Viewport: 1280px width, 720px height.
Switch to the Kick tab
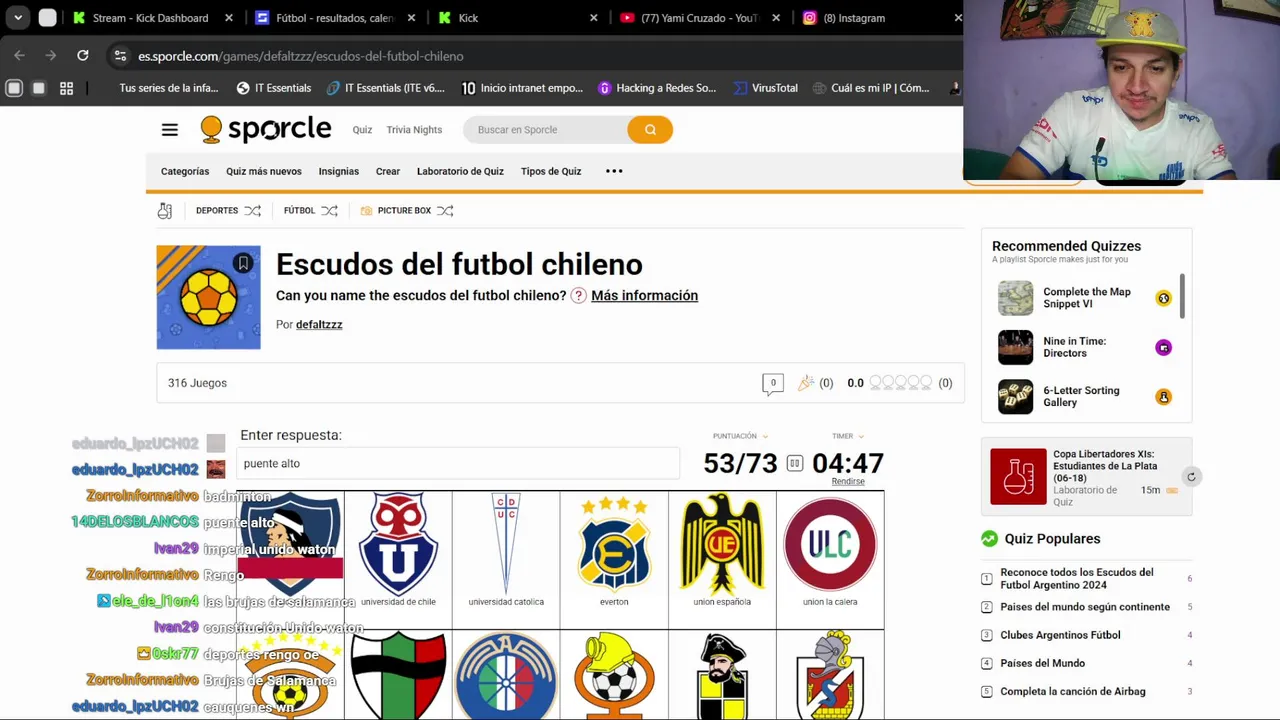coord(515,18)
